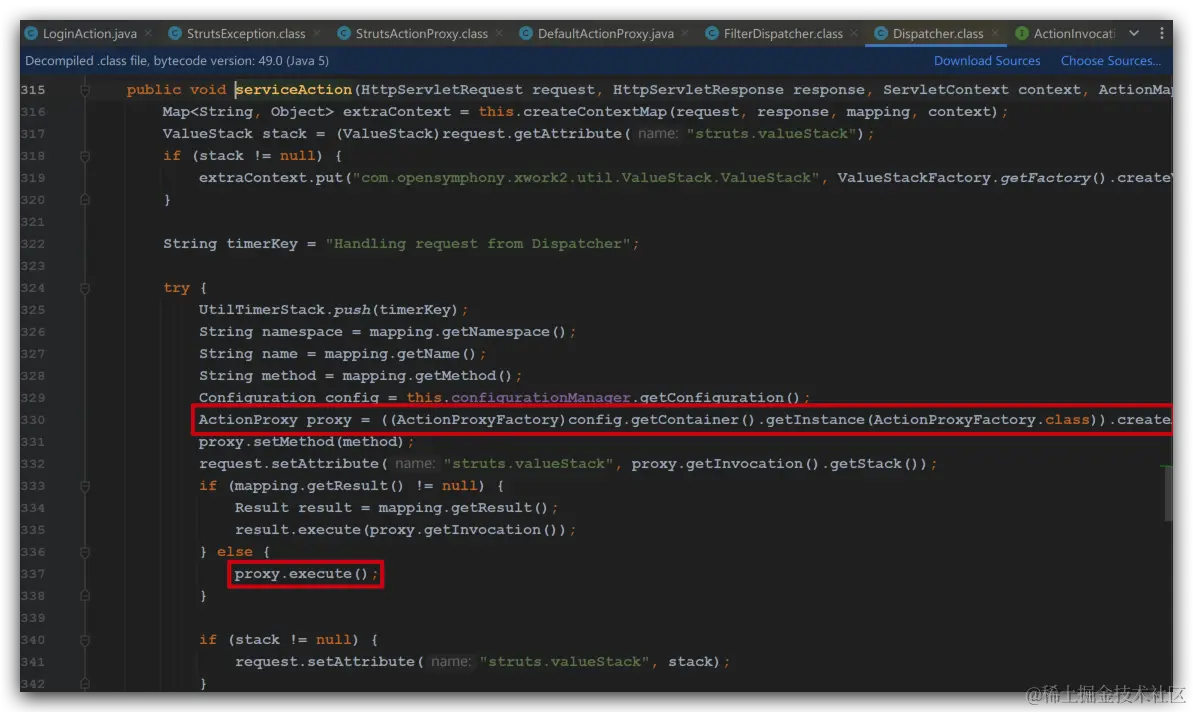Click the proxy.execute() statement
The width and height of the screenshot is (1193, 712).
coord(306,574)
